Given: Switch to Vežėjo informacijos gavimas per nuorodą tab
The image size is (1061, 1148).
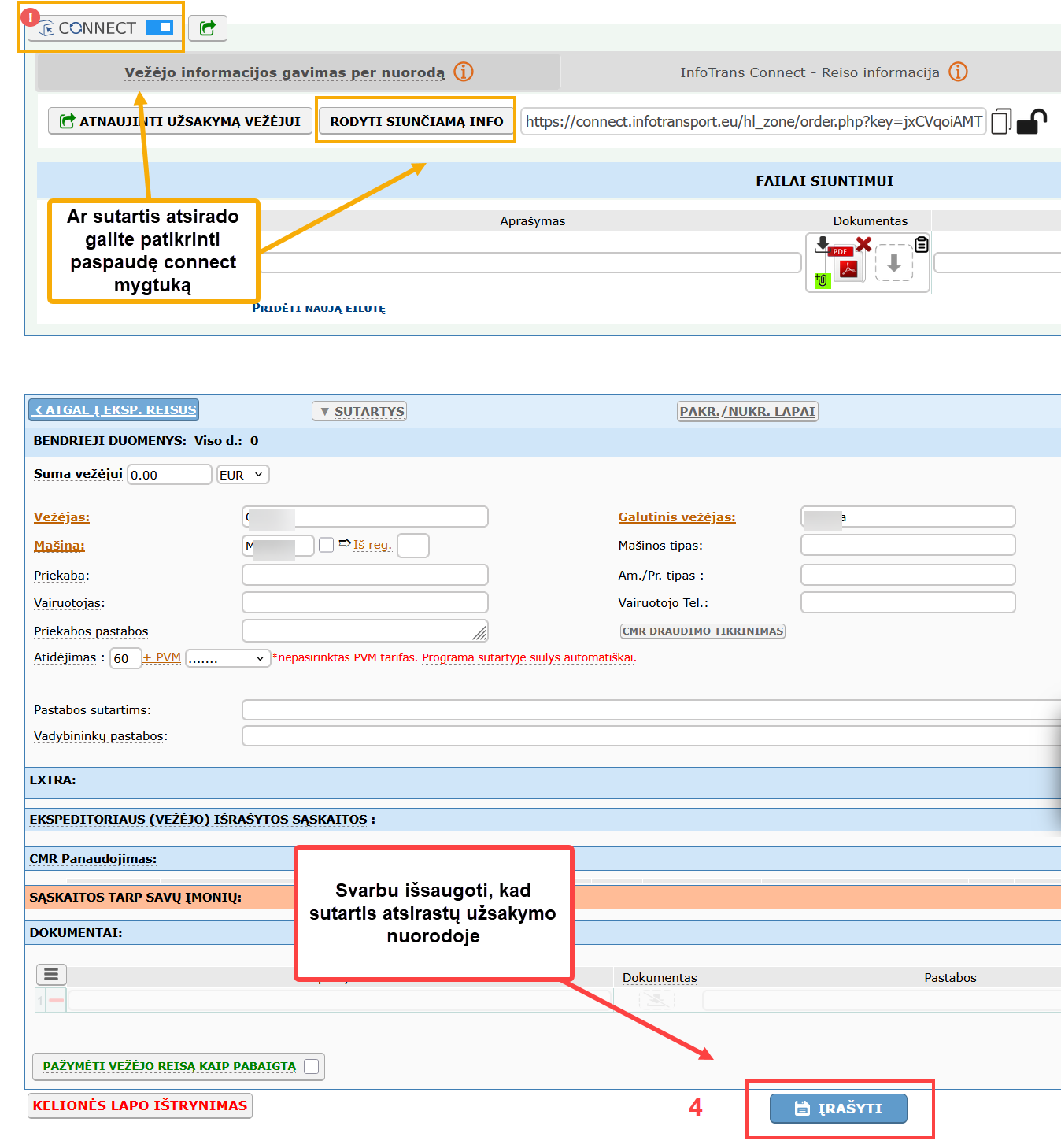Looking at the screenshot, I should tap(285, 72).
